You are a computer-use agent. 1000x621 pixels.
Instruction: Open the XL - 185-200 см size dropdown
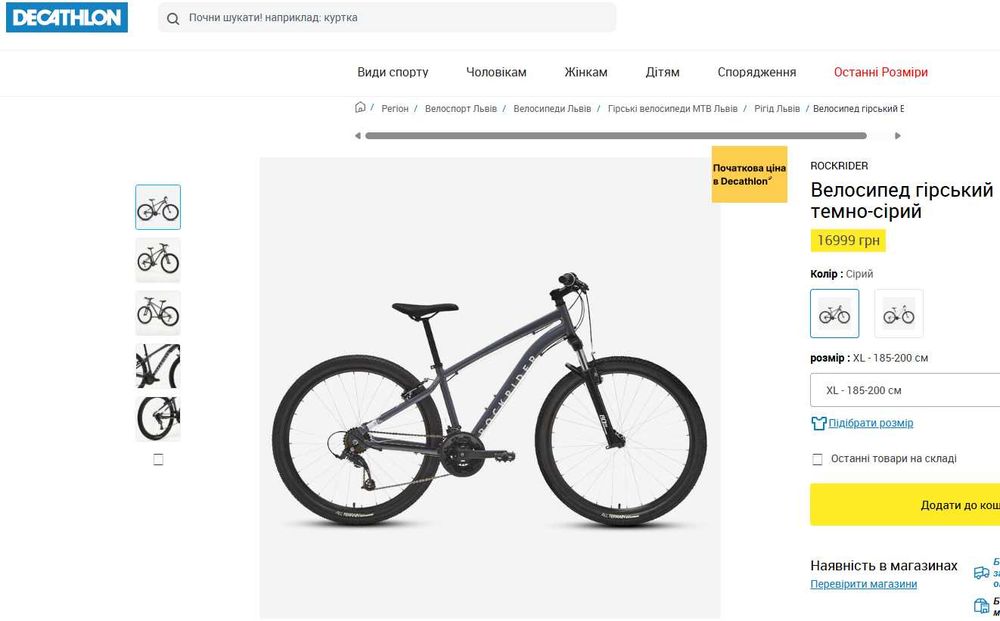pos(905,390)
